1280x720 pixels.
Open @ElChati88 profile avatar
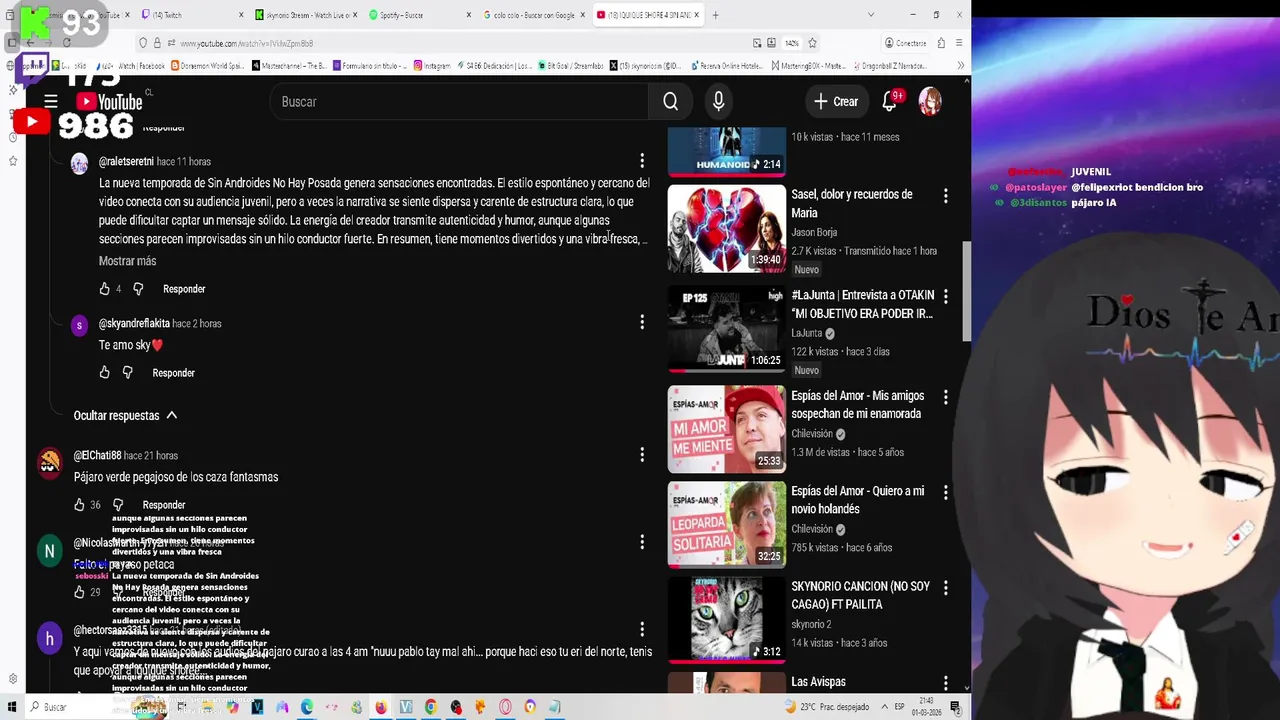[x=49, y=463]
